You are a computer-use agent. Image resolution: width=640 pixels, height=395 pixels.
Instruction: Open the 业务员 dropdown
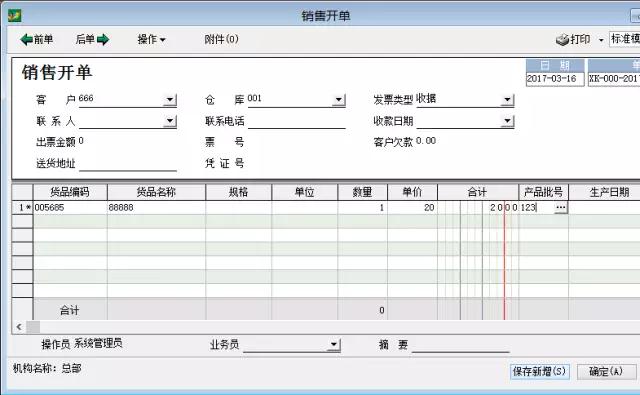tap(334, 345)
